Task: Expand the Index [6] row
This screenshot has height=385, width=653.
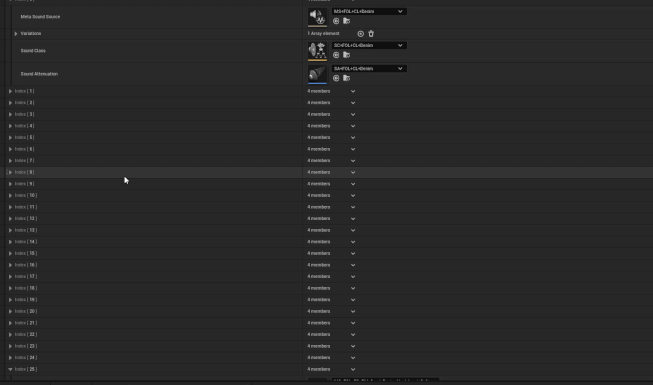Action: coord(10,149)
